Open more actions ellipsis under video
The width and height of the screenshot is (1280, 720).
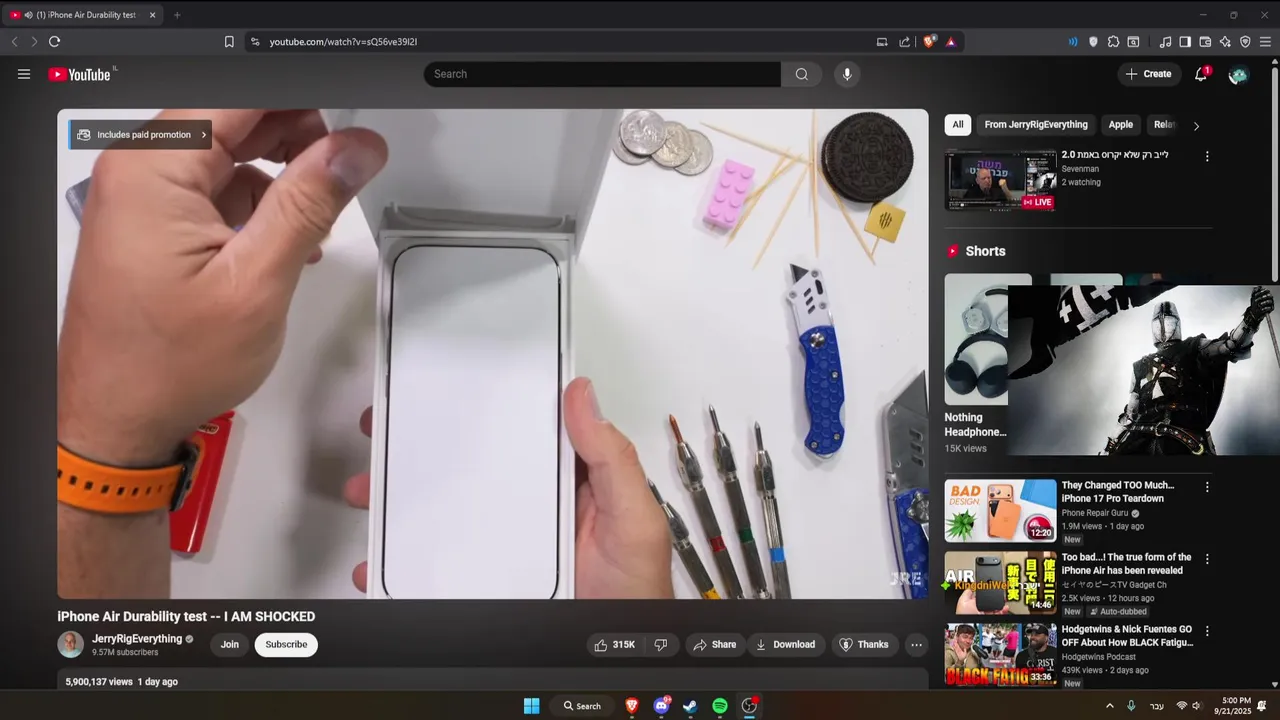pos(916,645)
